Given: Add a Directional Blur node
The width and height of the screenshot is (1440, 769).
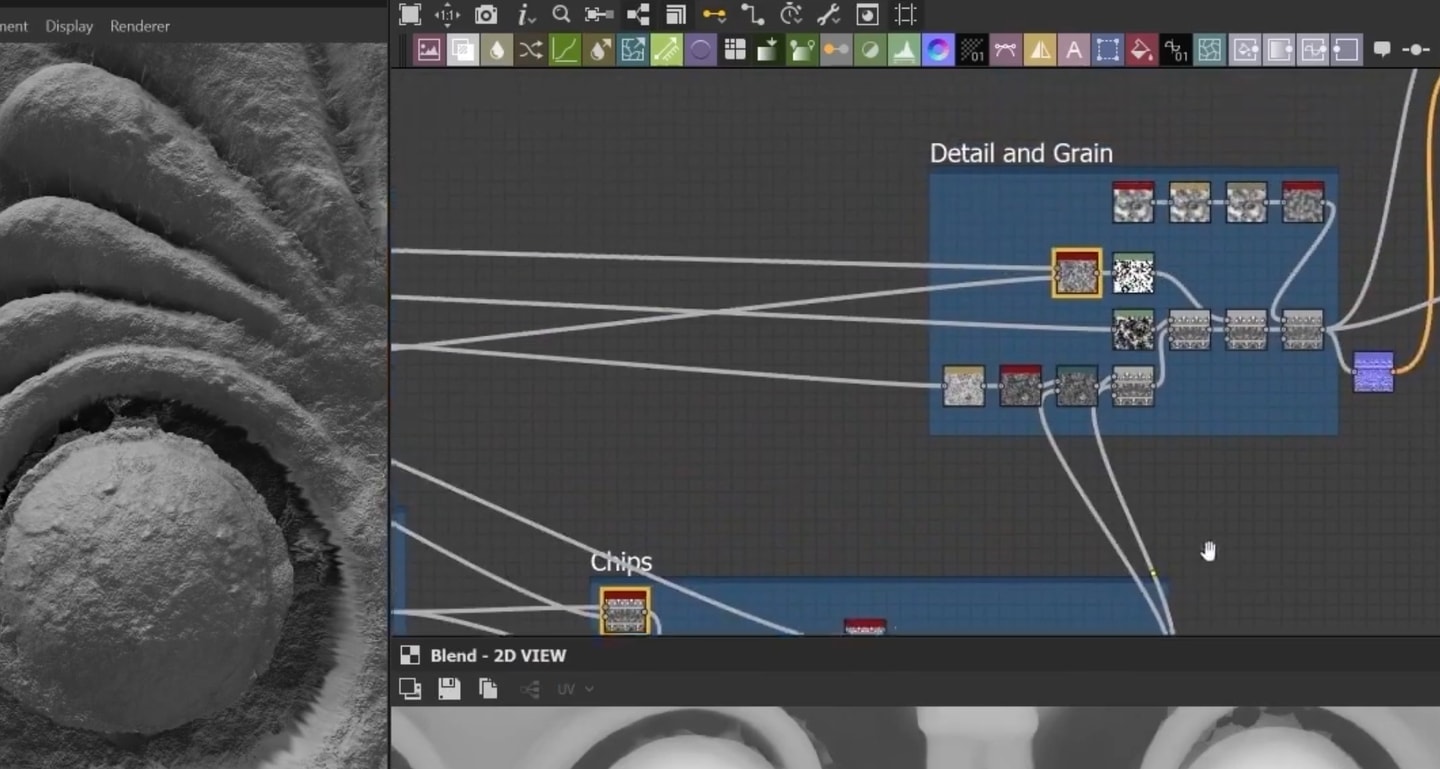Looking at the screenshot, I should 599,50.
